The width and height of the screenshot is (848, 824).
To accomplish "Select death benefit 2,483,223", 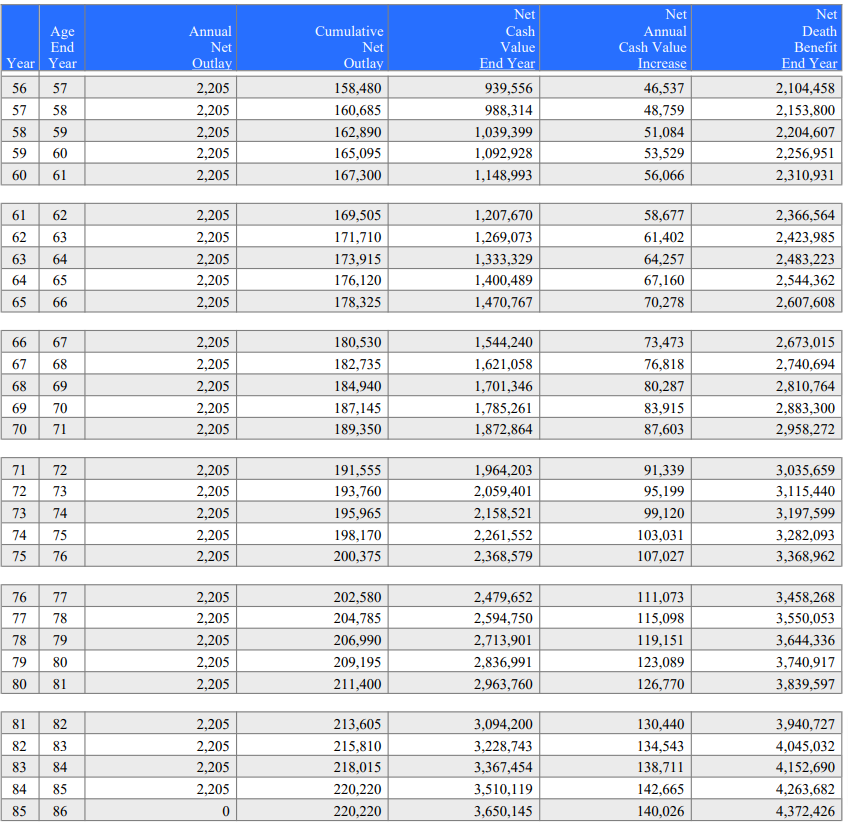I will 805,259.
